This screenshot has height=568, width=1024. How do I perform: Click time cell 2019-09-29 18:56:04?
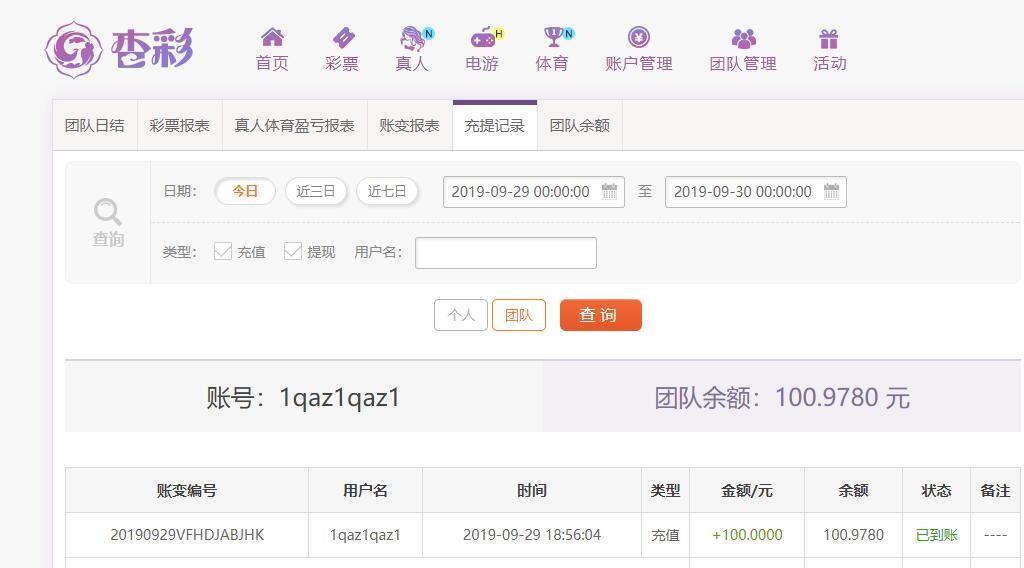532,535
